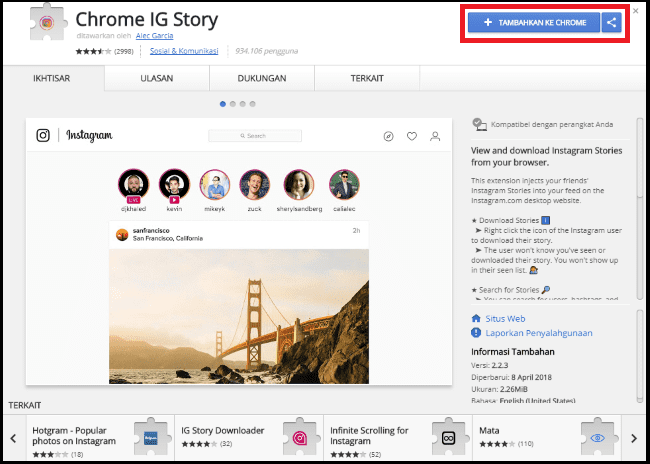
Task: Click the additional info panel scrollbar
Action: click(x=640, y=356)
